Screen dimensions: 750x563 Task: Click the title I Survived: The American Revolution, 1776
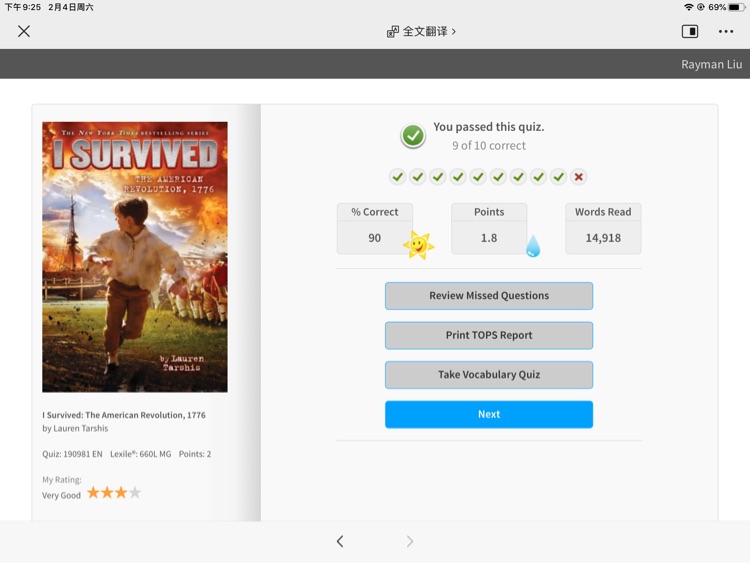point(124,415)
